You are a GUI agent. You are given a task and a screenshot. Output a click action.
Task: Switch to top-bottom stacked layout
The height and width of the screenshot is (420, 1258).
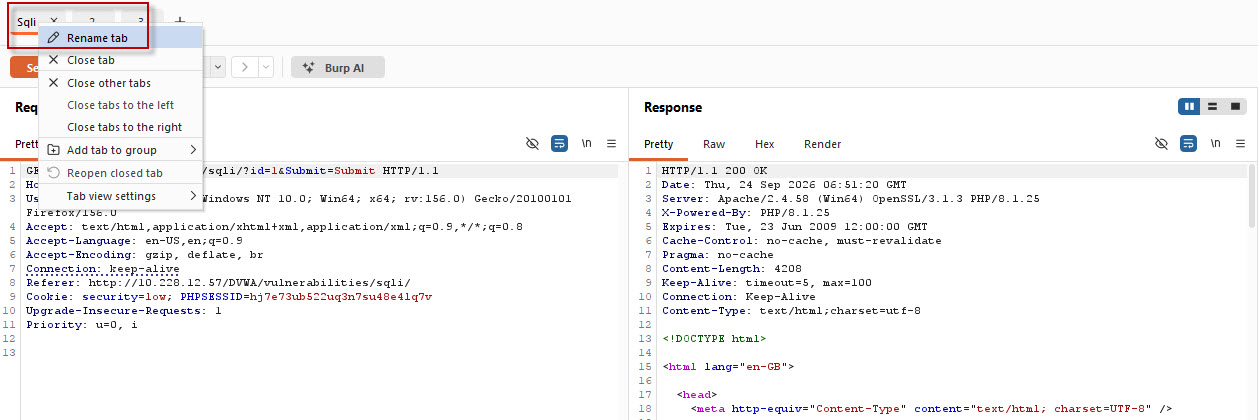point(1212,106)
